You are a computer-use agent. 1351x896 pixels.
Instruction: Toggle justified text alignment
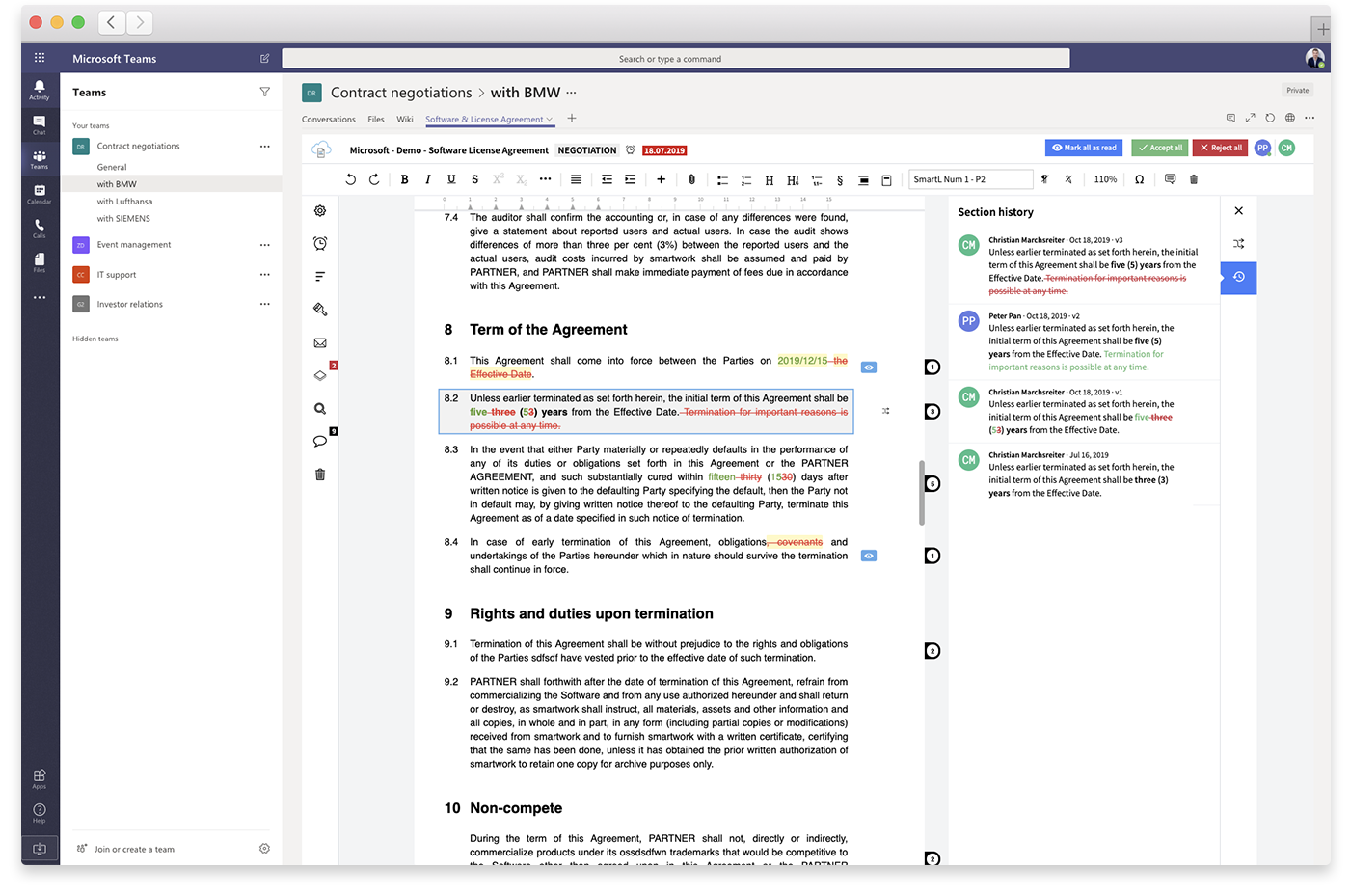pyautogui.click(x=576, y=179)
